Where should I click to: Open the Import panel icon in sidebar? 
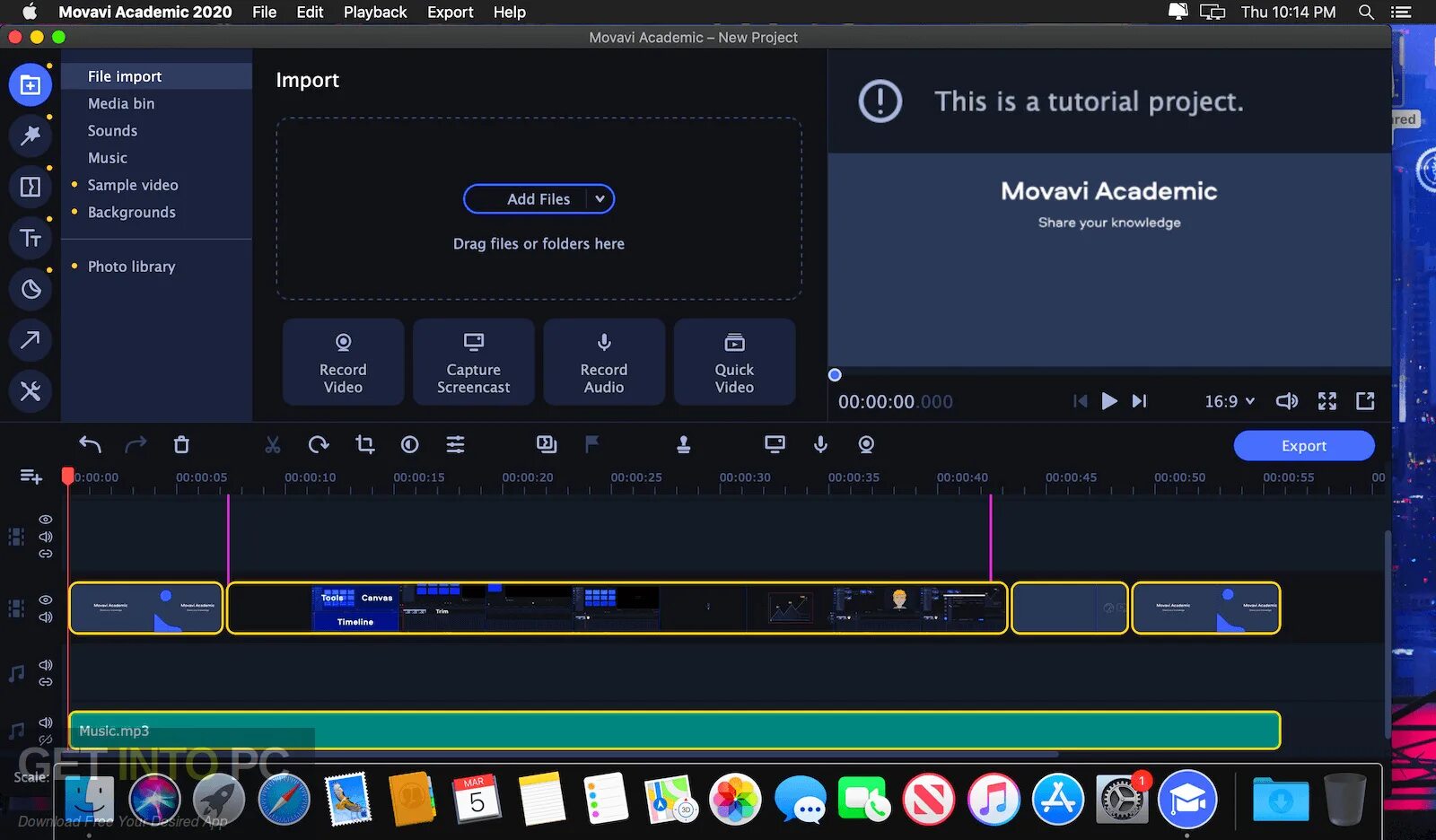pos(31,85)
